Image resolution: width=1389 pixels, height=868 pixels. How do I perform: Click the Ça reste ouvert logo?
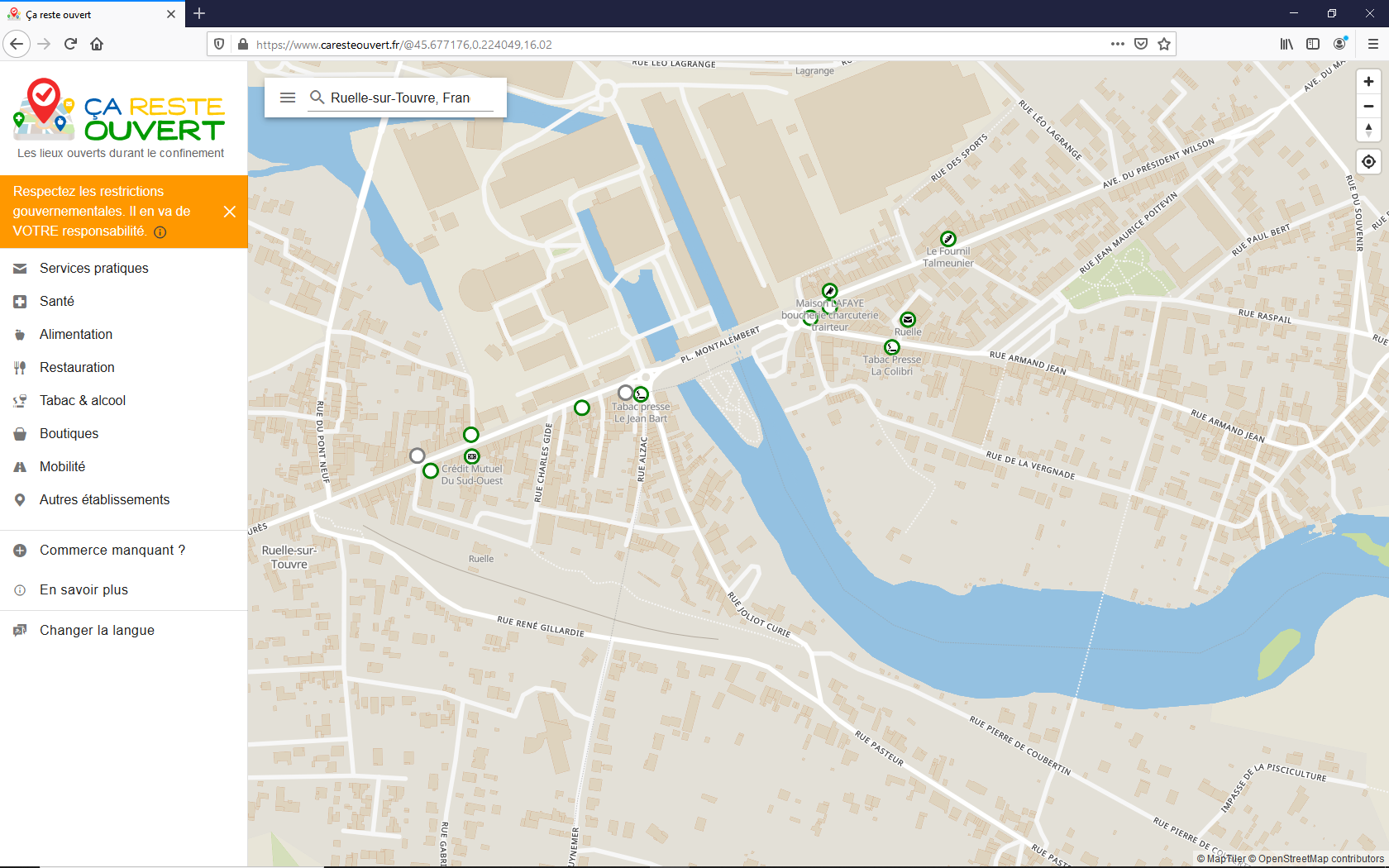pos(119,110)
